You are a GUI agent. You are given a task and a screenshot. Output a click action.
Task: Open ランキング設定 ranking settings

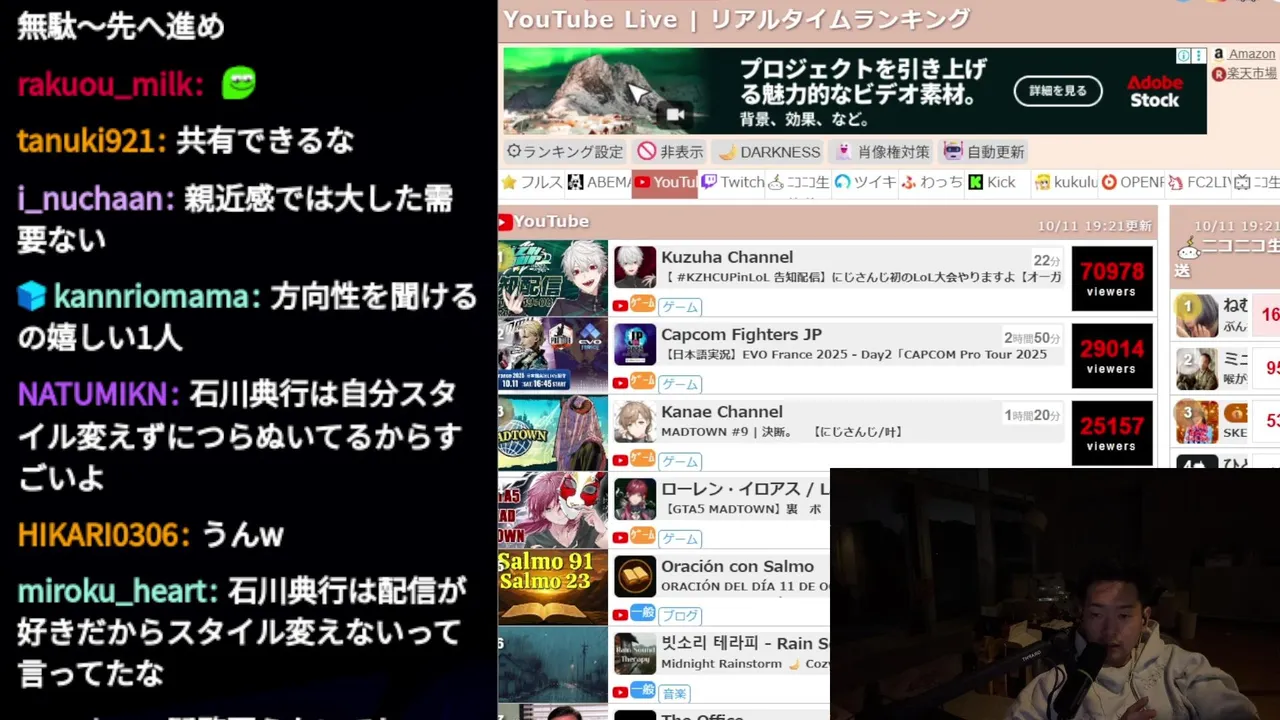point(564,152)
